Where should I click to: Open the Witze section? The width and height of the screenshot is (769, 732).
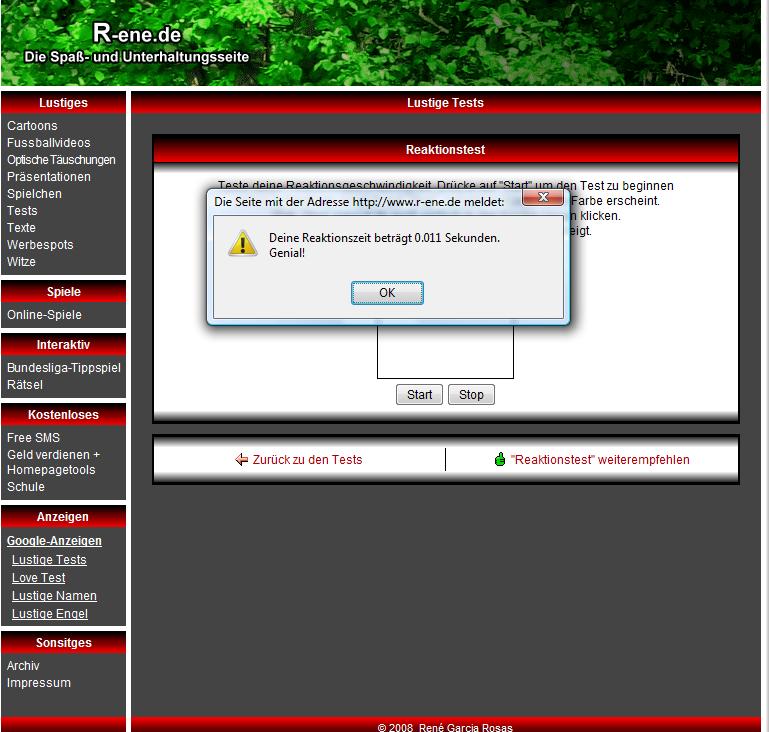point(21,262)
